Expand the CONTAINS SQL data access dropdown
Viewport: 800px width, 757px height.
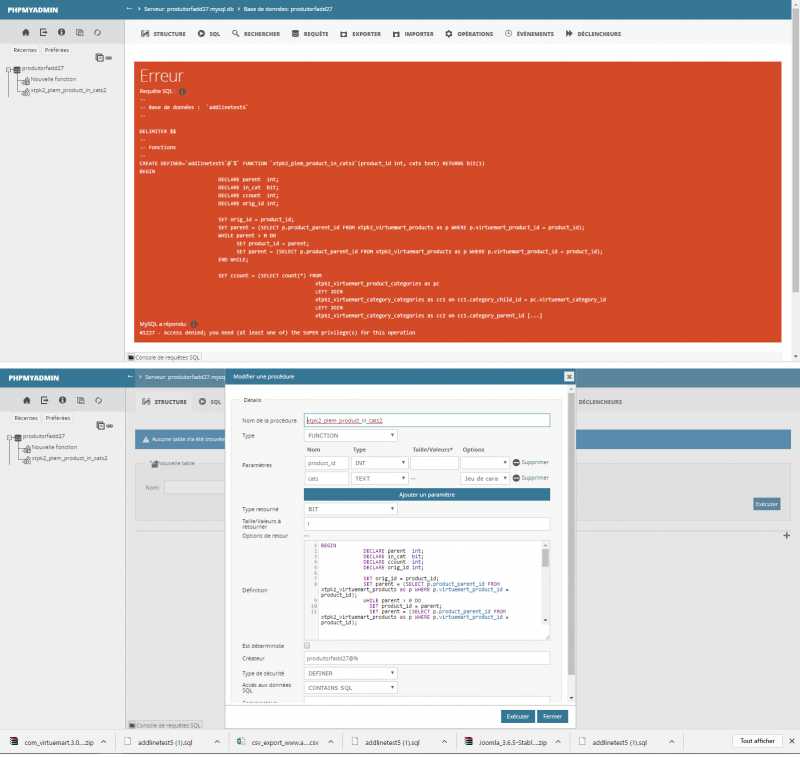point(350,687)
